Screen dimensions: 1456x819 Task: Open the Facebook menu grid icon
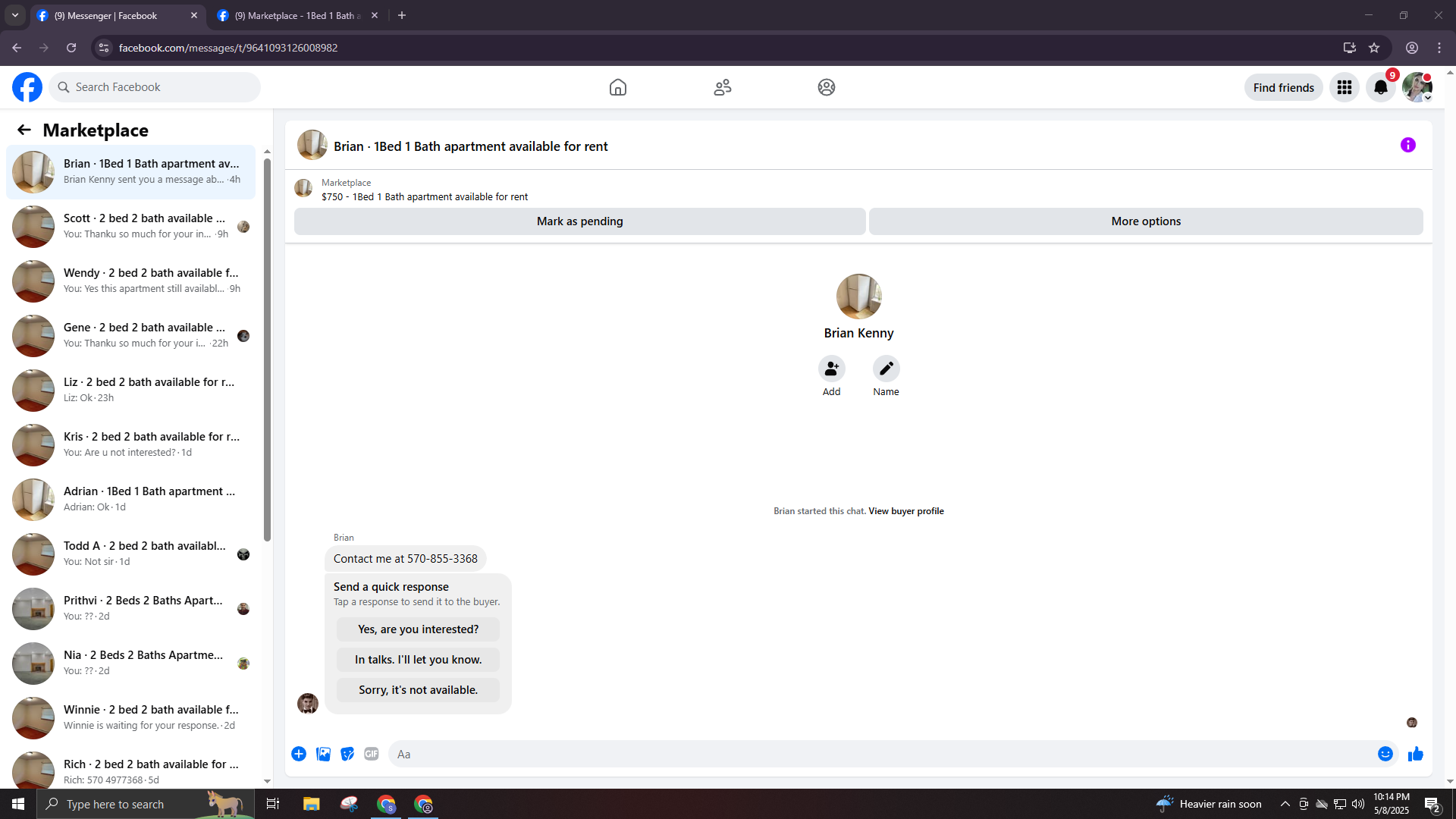[1345, 87]
